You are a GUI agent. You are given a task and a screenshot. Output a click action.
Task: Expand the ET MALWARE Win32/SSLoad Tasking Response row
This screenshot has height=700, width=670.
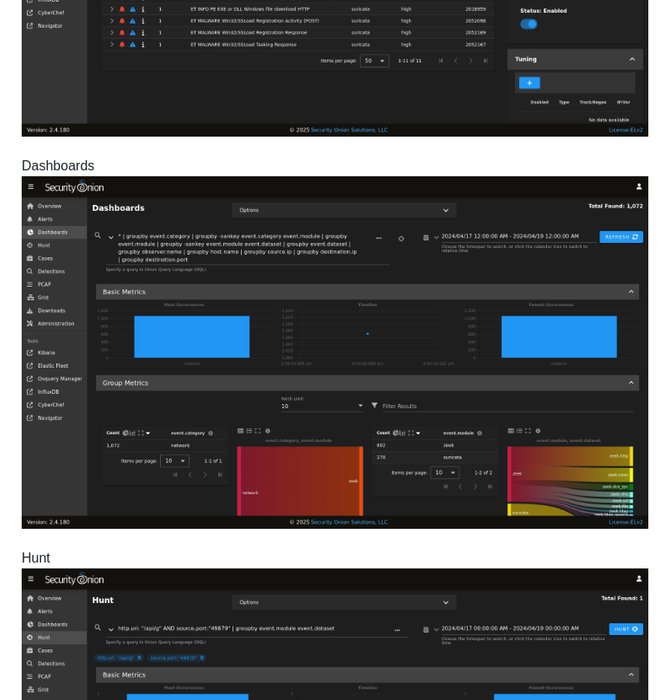coord(111,44)
